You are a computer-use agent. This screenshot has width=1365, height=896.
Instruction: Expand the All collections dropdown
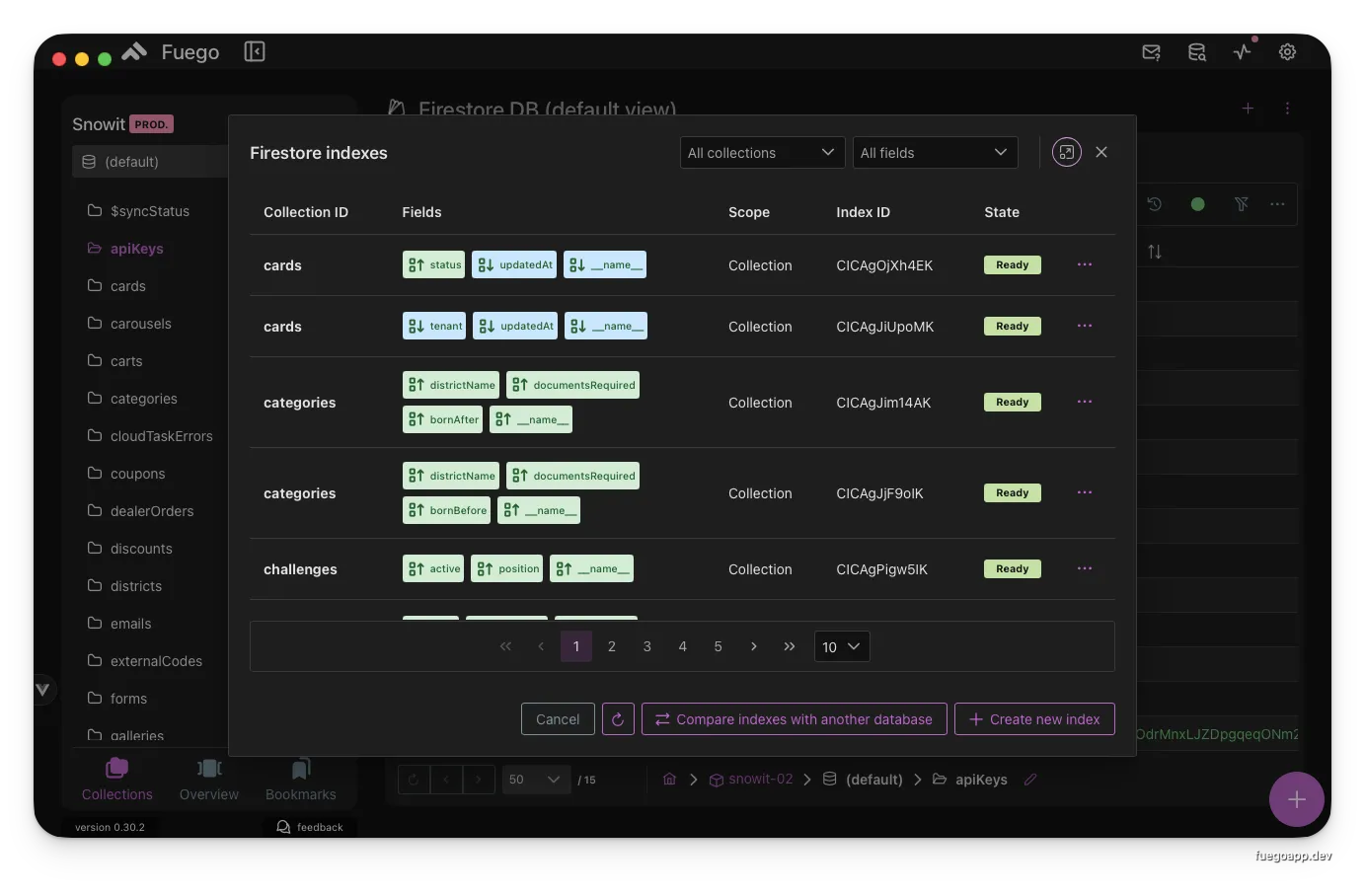tap(762, 153)
